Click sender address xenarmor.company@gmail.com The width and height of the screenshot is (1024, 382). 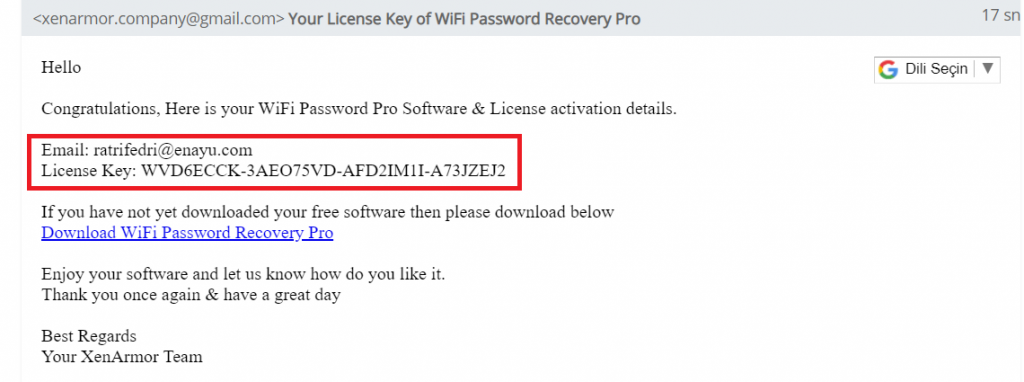(159, 19)
